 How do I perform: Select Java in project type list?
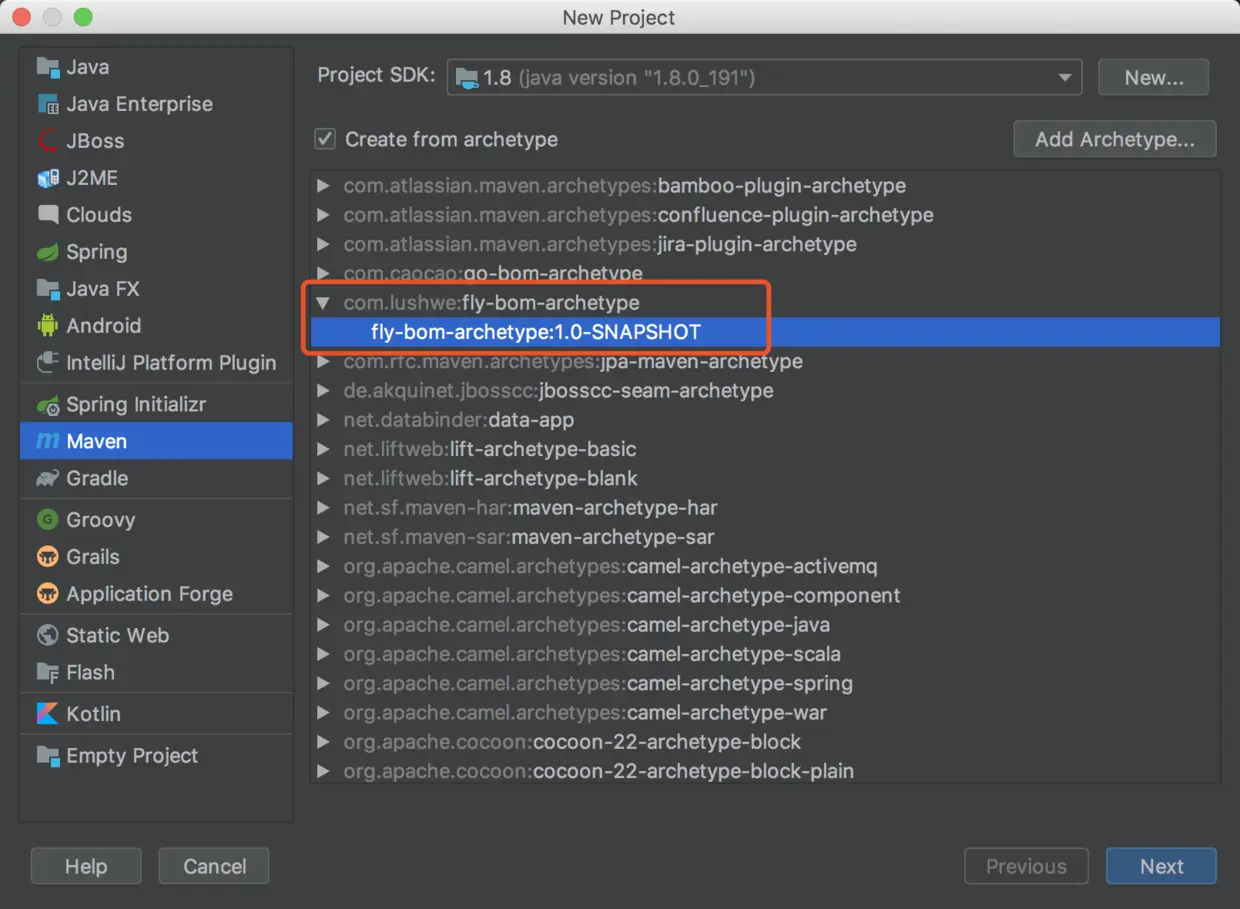pos(156,67)
